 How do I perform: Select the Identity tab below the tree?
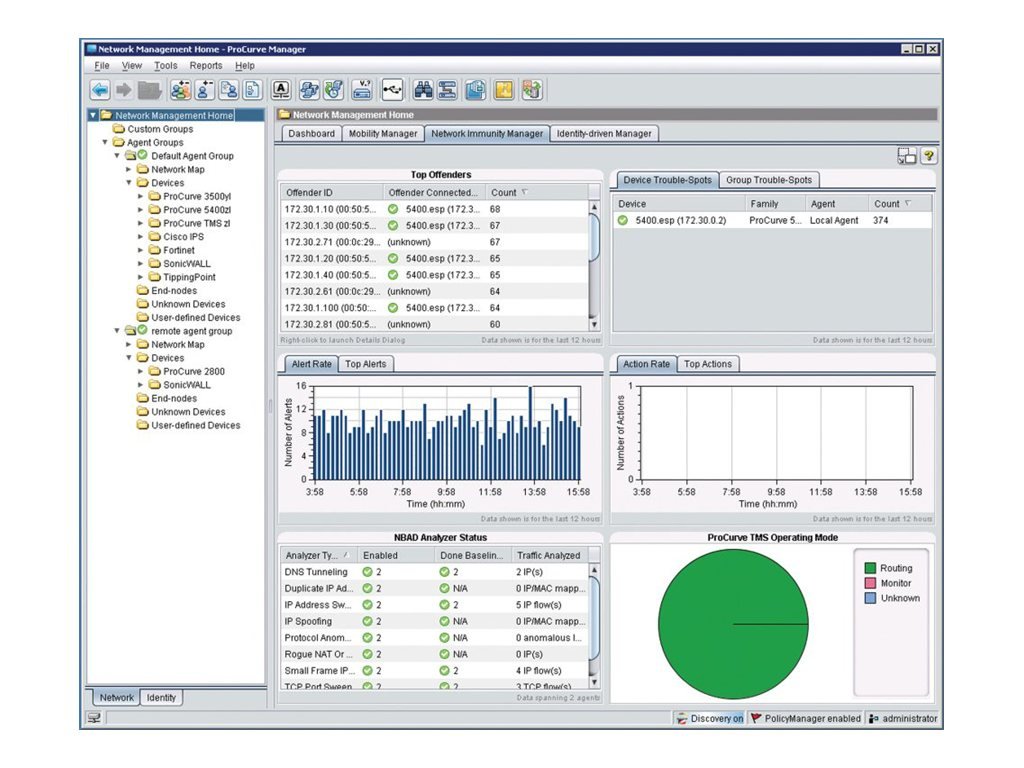pos(161,697)
